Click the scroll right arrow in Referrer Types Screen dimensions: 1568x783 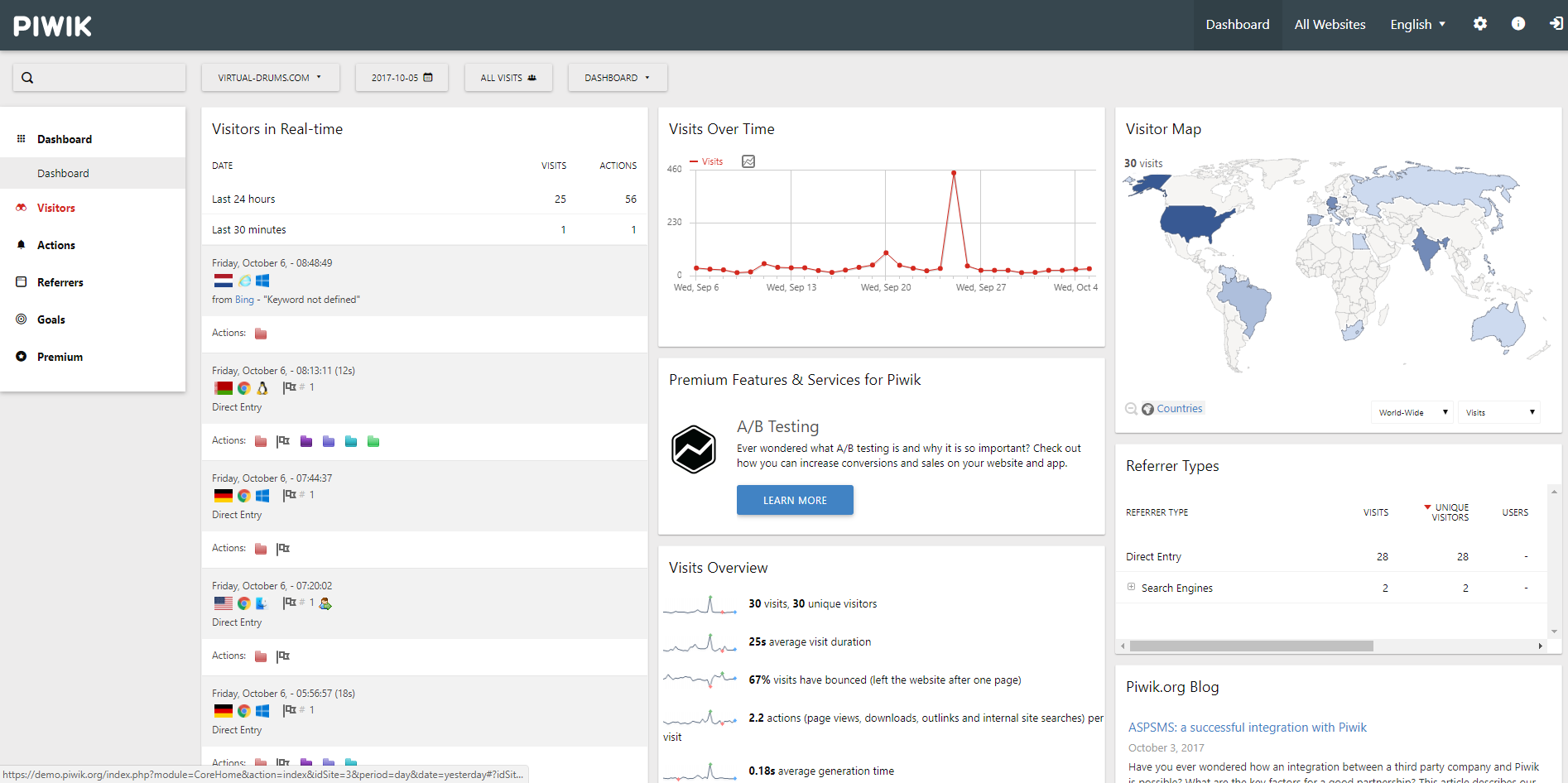1540,646
